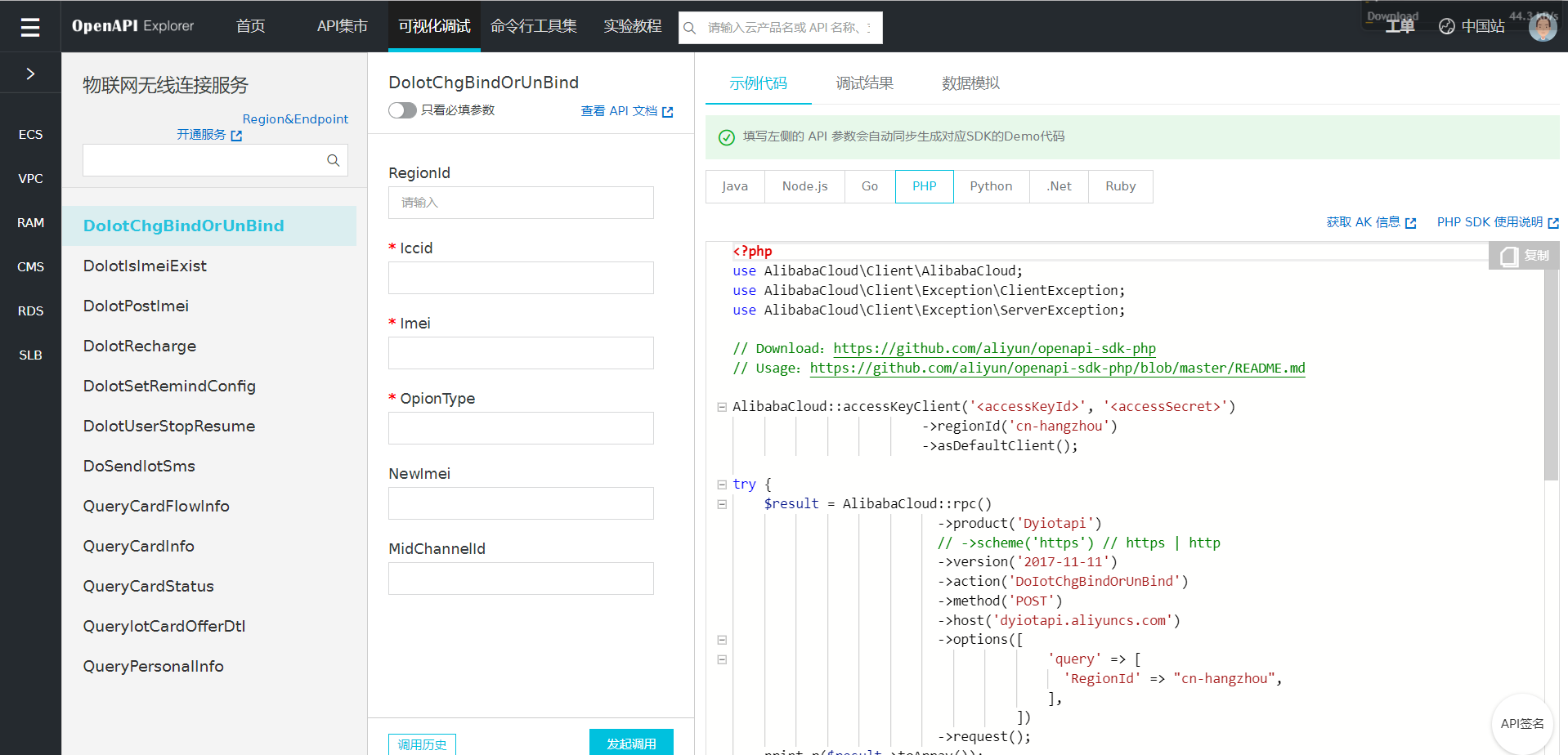Expand the left sidebar chevron
Viewport: 1568px width, 755px height.
pyautogui.click(x=30, y=74)
